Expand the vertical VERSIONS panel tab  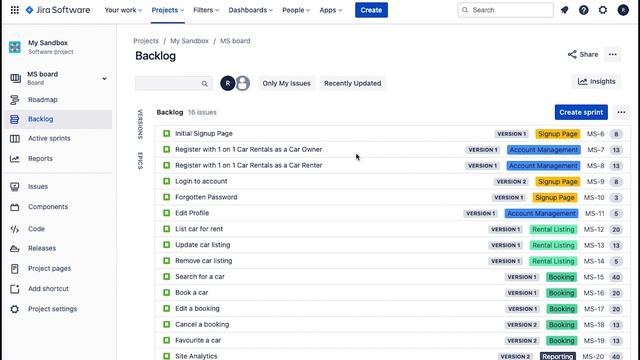(x=140, y=124)
